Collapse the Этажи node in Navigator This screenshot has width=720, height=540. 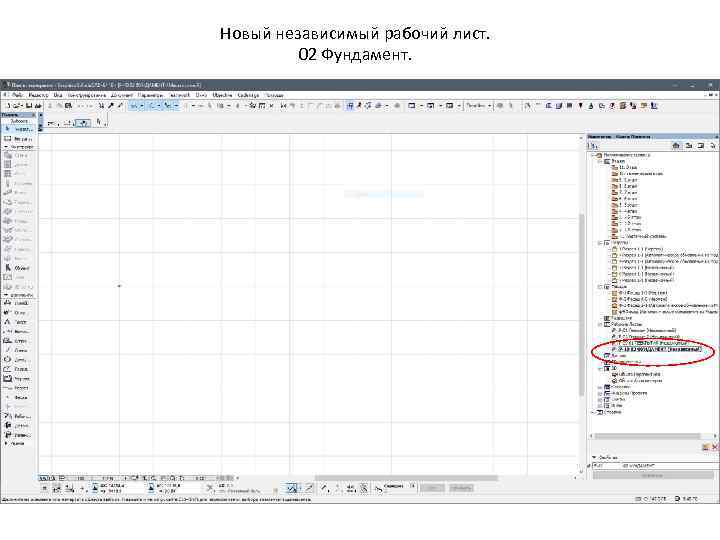point(600,162)
